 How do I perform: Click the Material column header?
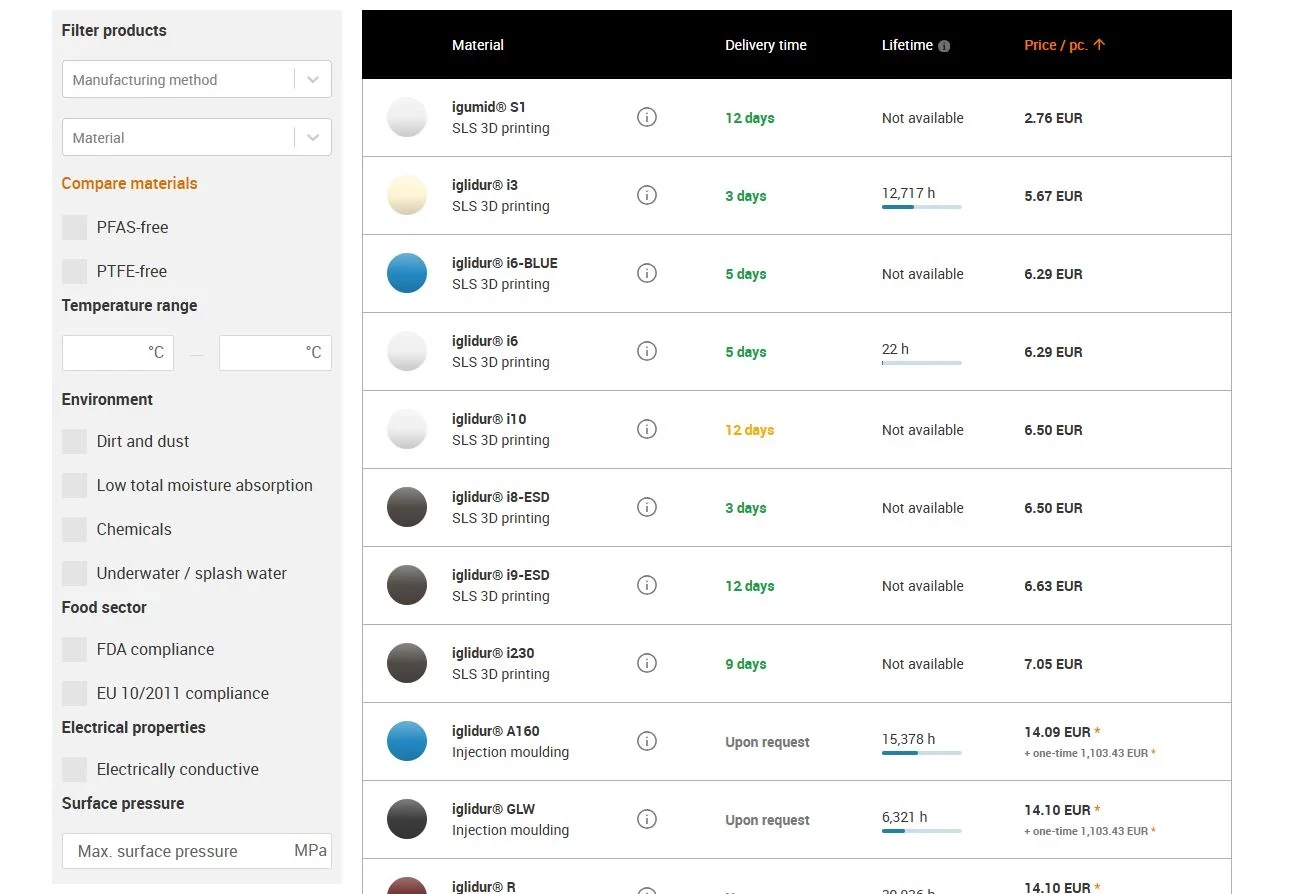[478, 45]
